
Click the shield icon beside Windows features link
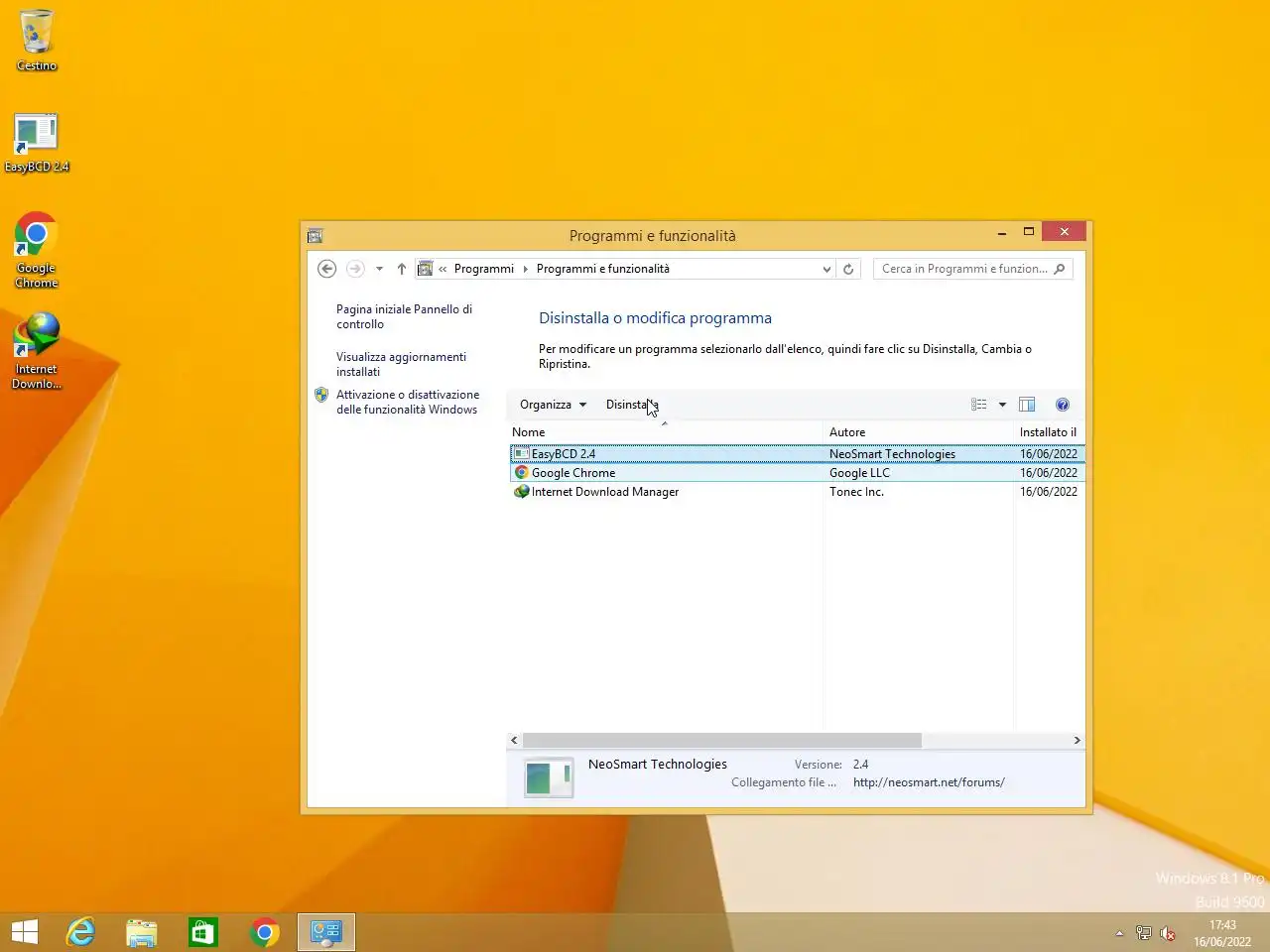point(321,395)
